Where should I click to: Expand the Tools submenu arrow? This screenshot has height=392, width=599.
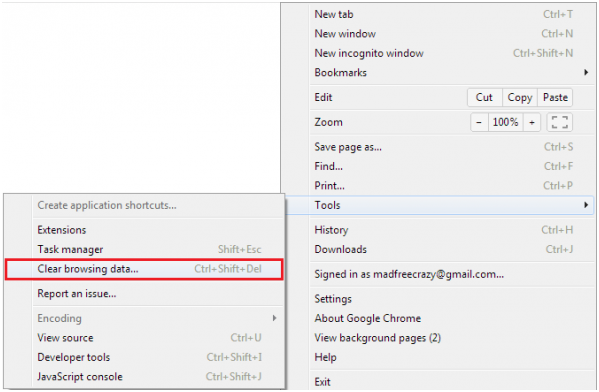586,205
